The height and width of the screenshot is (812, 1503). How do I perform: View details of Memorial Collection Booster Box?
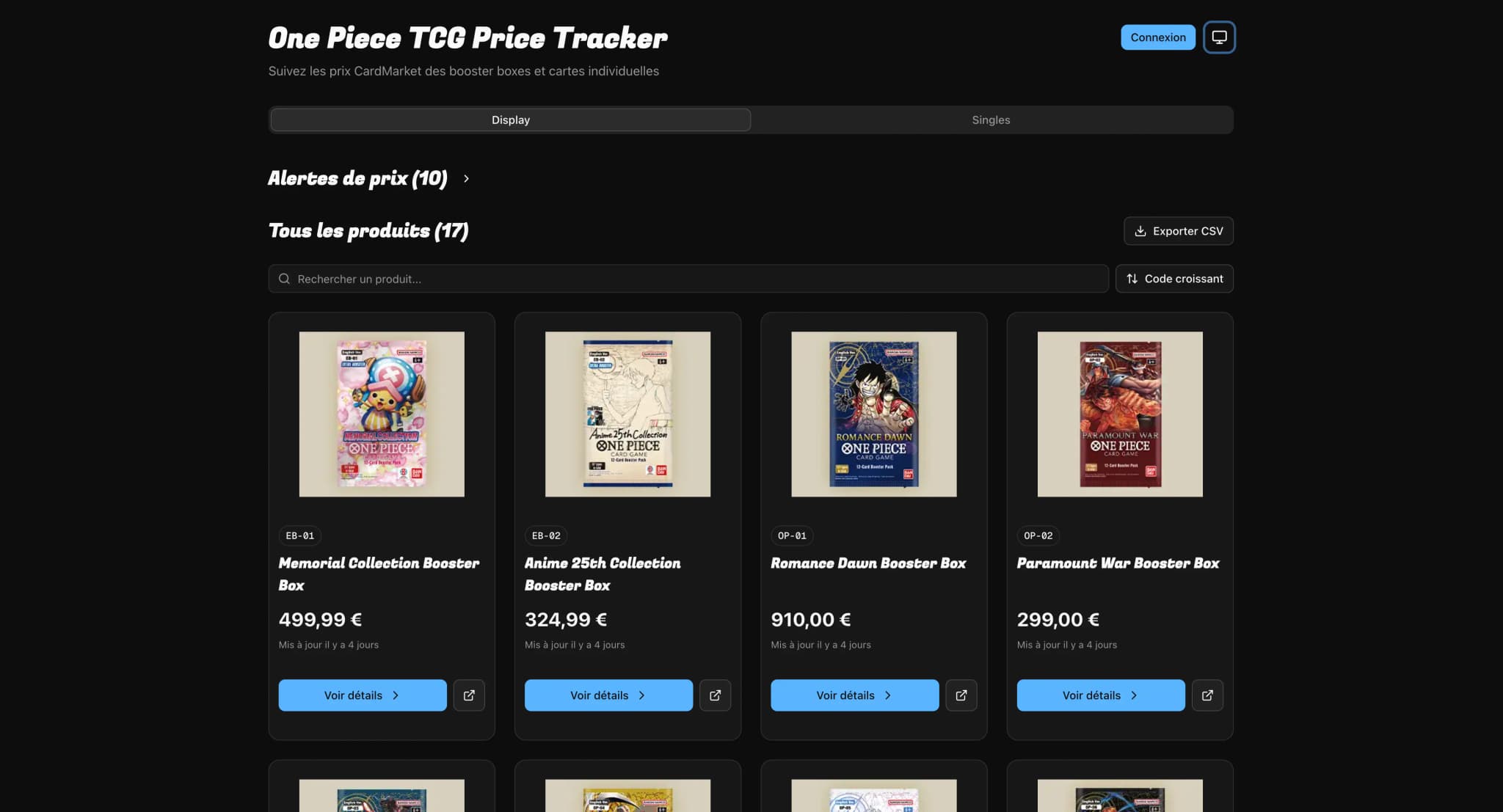coord(363,695)
